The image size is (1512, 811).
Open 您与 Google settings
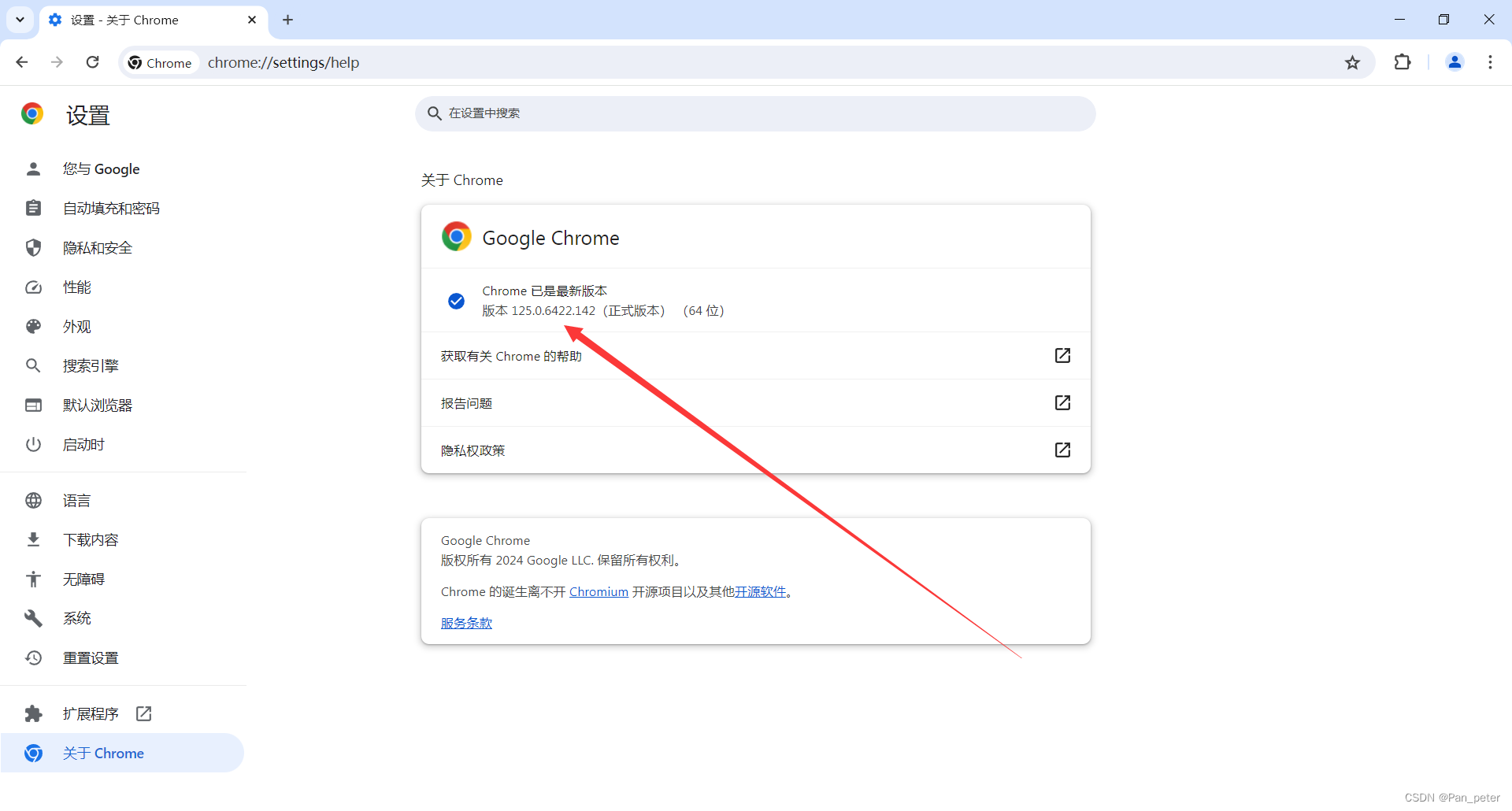point(123,169)
